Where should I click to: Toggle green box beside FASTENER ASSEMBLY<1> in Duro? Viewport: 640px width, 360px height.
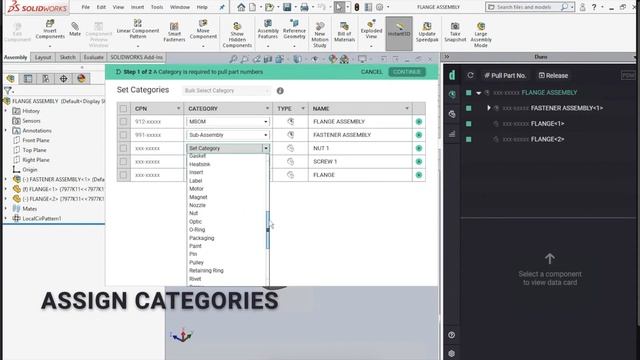(469, 108)
